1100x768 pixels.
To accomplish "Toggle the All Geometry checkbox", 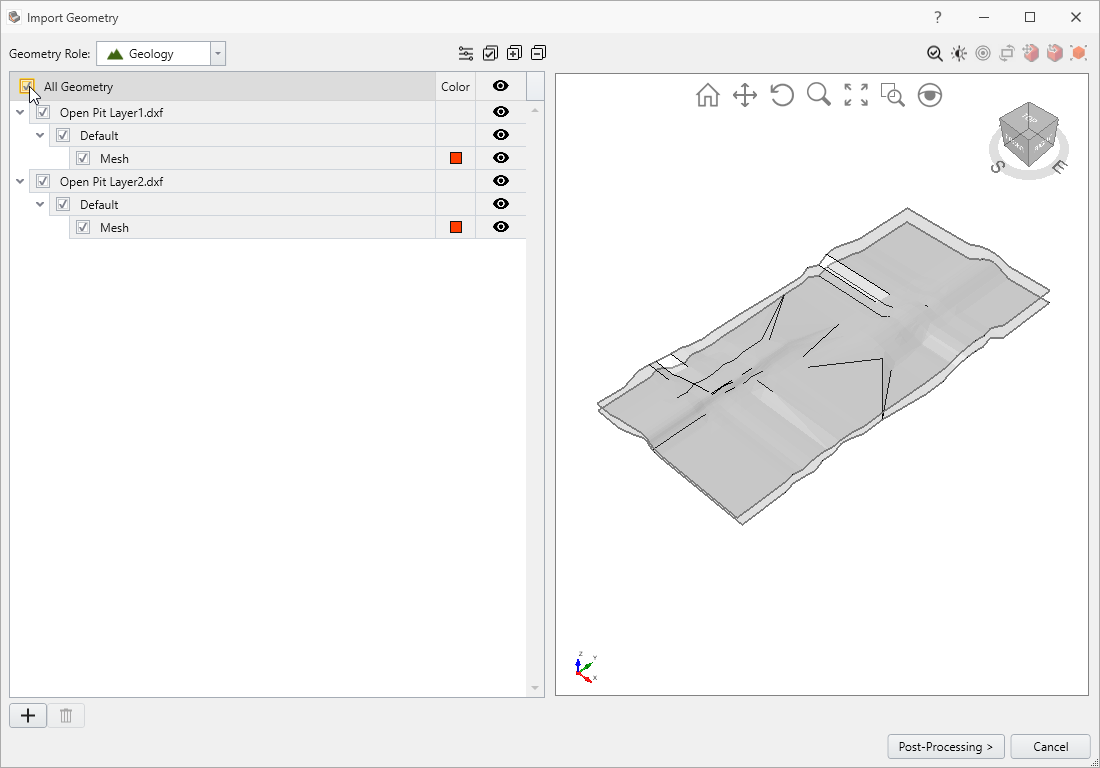I will tap(27, 87).
